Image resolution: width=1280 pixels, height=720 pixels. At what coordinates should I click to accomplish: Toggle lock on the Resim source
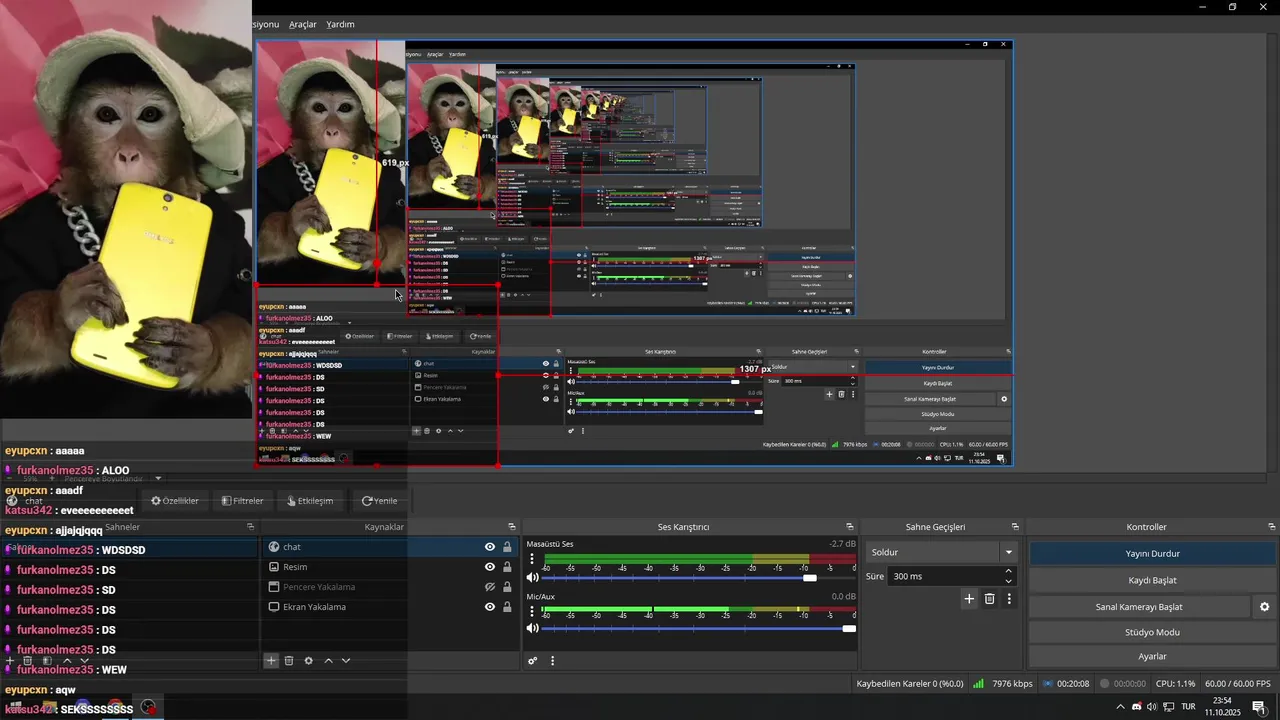tap(507, 567)
